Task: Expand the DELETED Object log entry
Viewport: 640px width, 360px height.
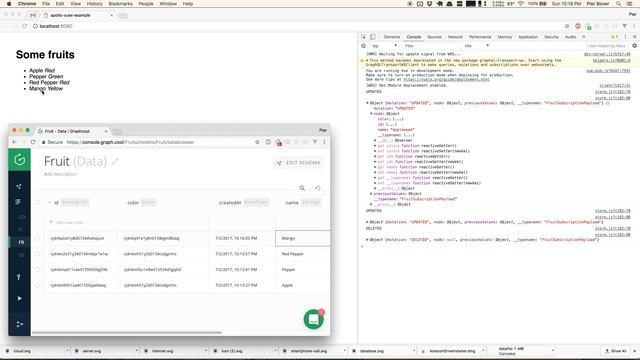Action: tap(367, 240)
